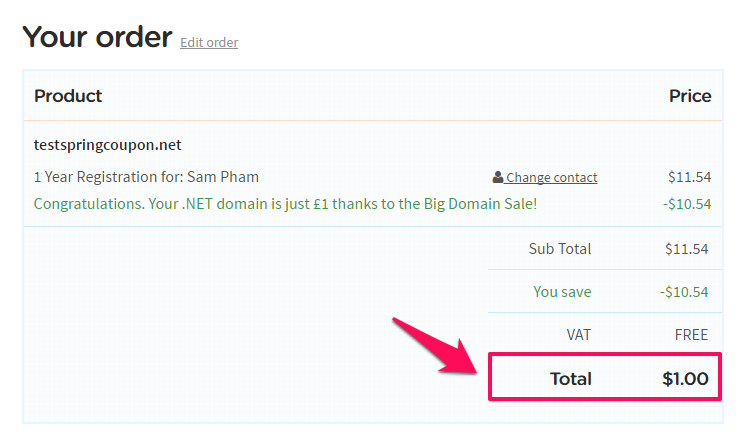Click the Edit order link
Screen dimensions: 748x446
(209, 42)
